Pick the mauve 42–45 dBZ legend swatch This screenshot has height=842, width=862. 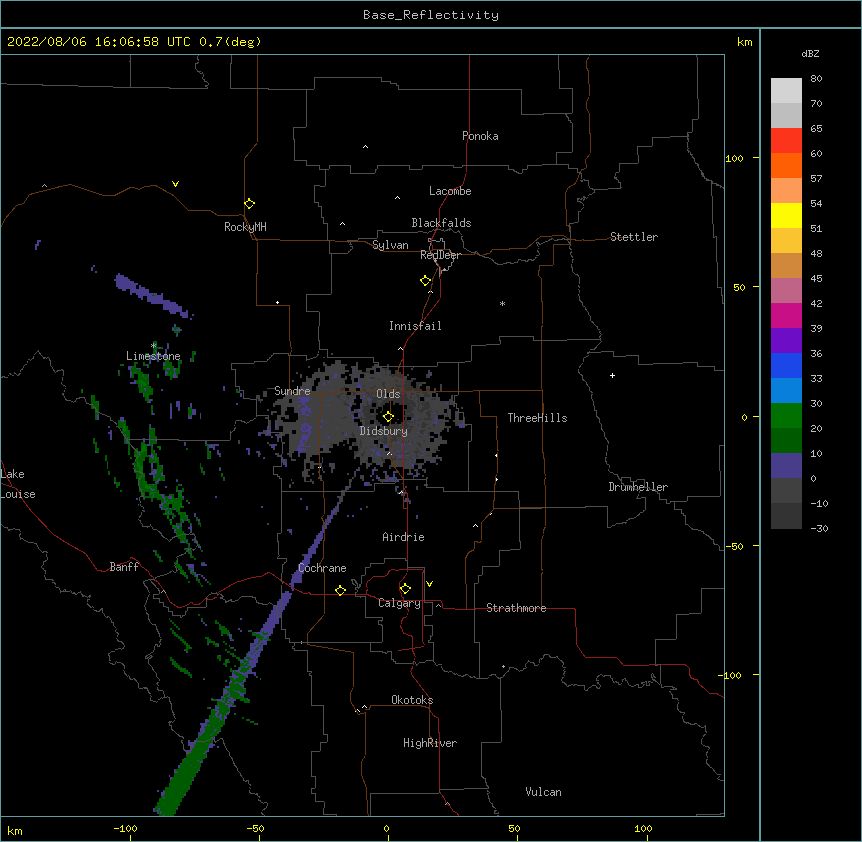click(x=786, y=290)
